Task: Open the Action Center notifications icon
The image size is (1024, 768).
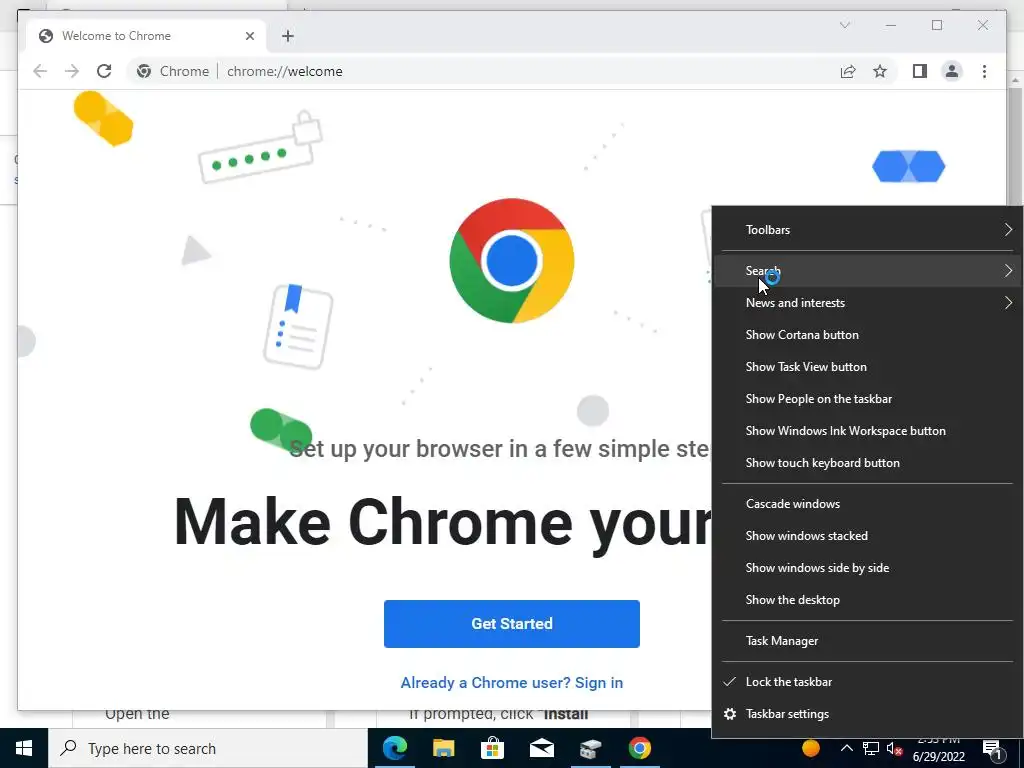Action: [992, 749]
